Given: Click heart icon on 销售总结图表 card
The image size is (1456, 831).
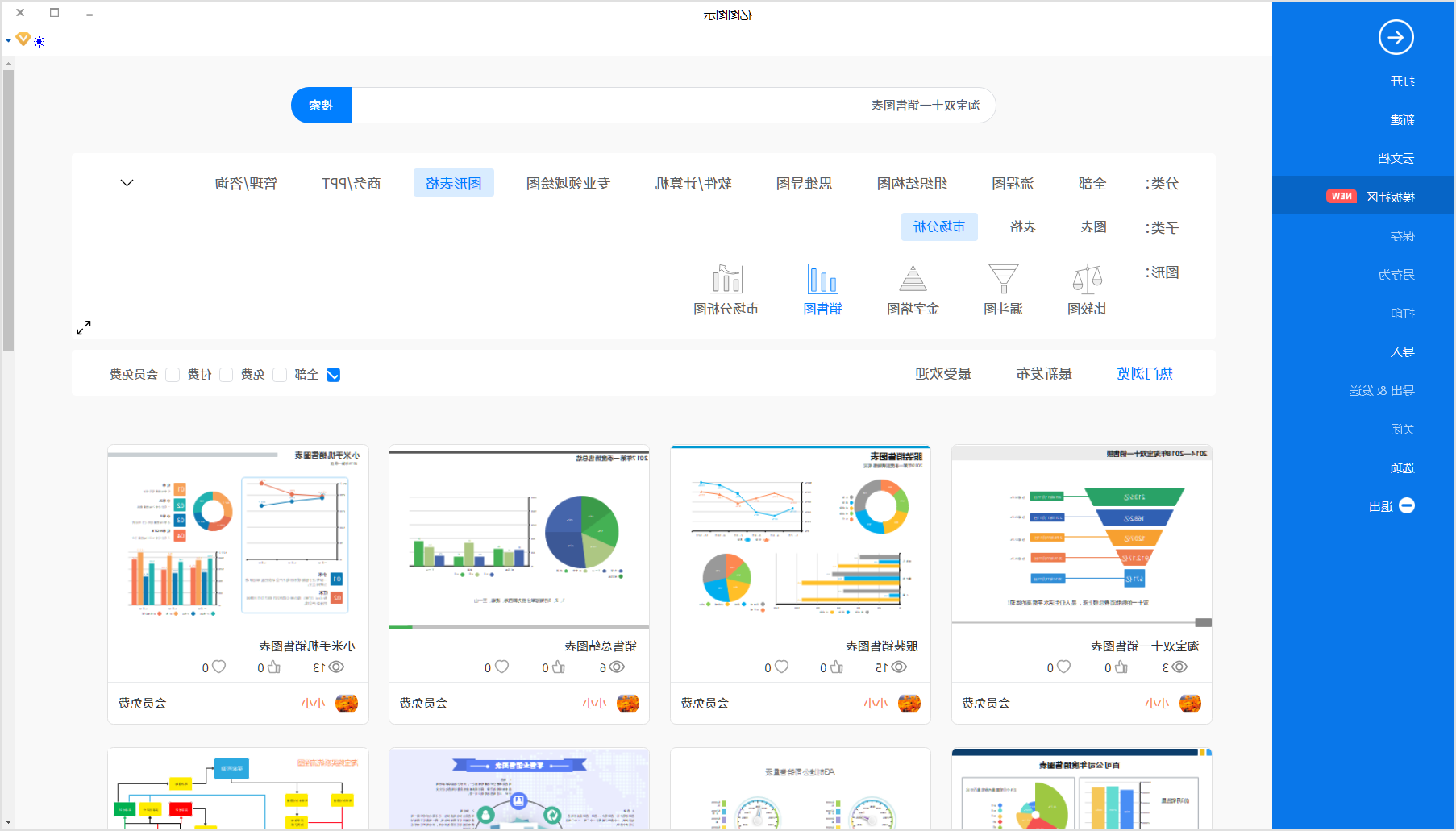Looking at the screenshot, I should click(501, 667).
